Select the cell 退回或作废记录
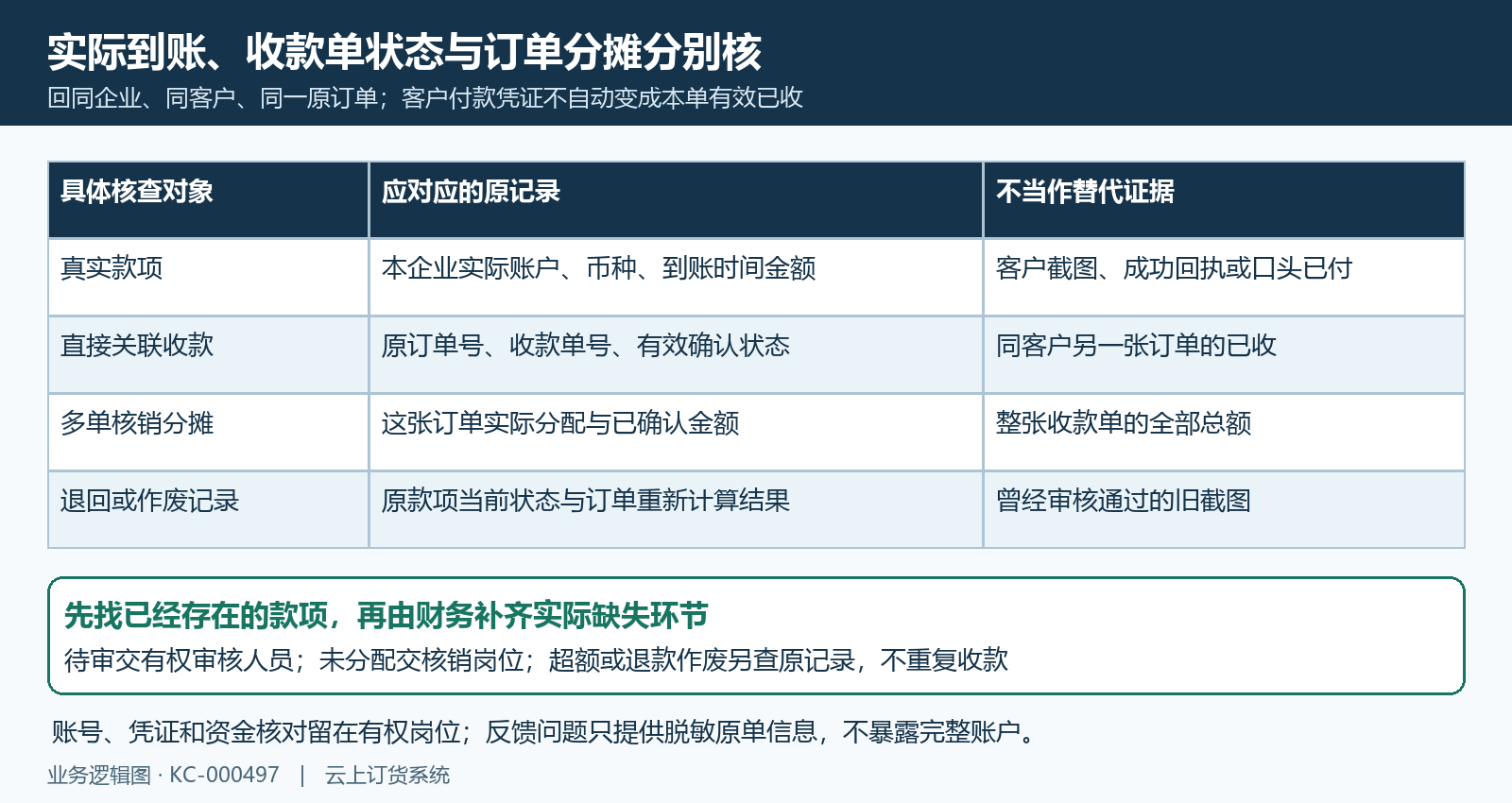 208,510
